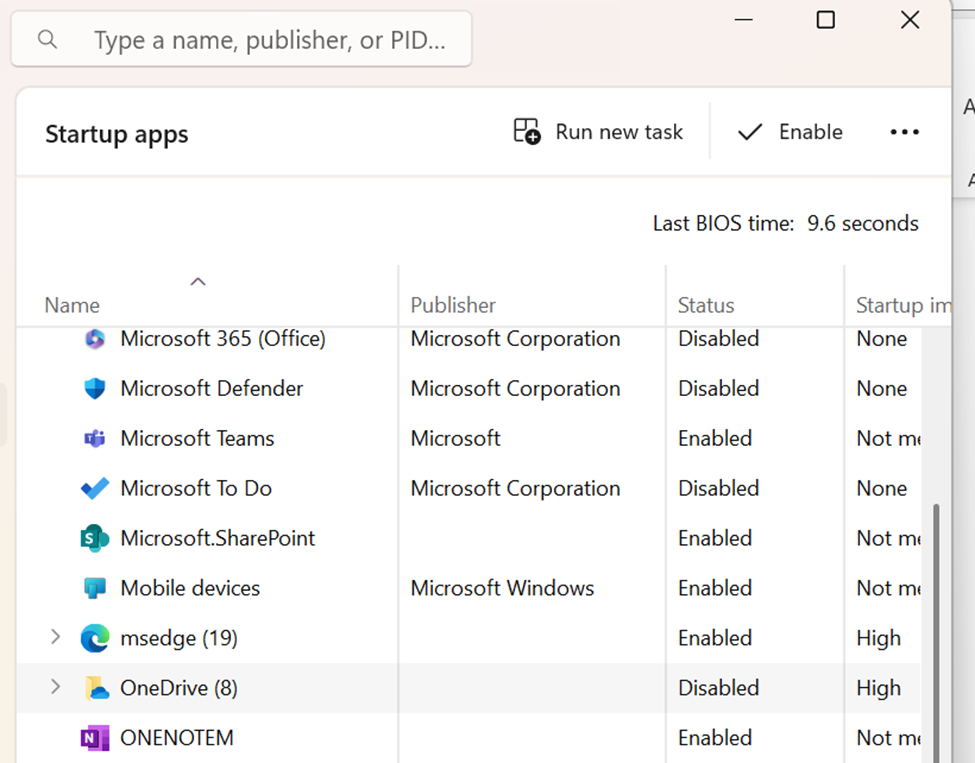Click the OneDrive cloud folder icon

(x=96, y=688)
